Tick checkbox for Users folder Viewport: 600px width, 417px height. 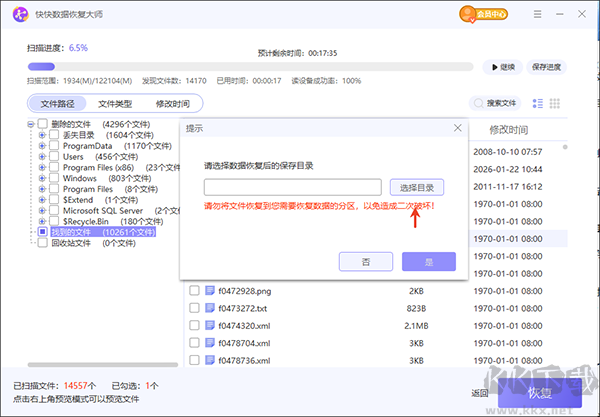(54, 156)
